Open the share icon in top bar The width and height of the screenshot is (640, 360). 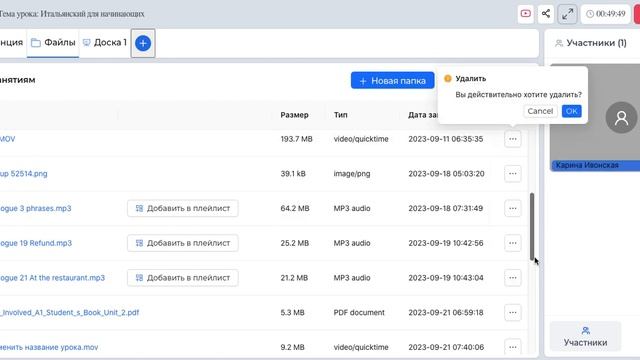coord(546,13)
